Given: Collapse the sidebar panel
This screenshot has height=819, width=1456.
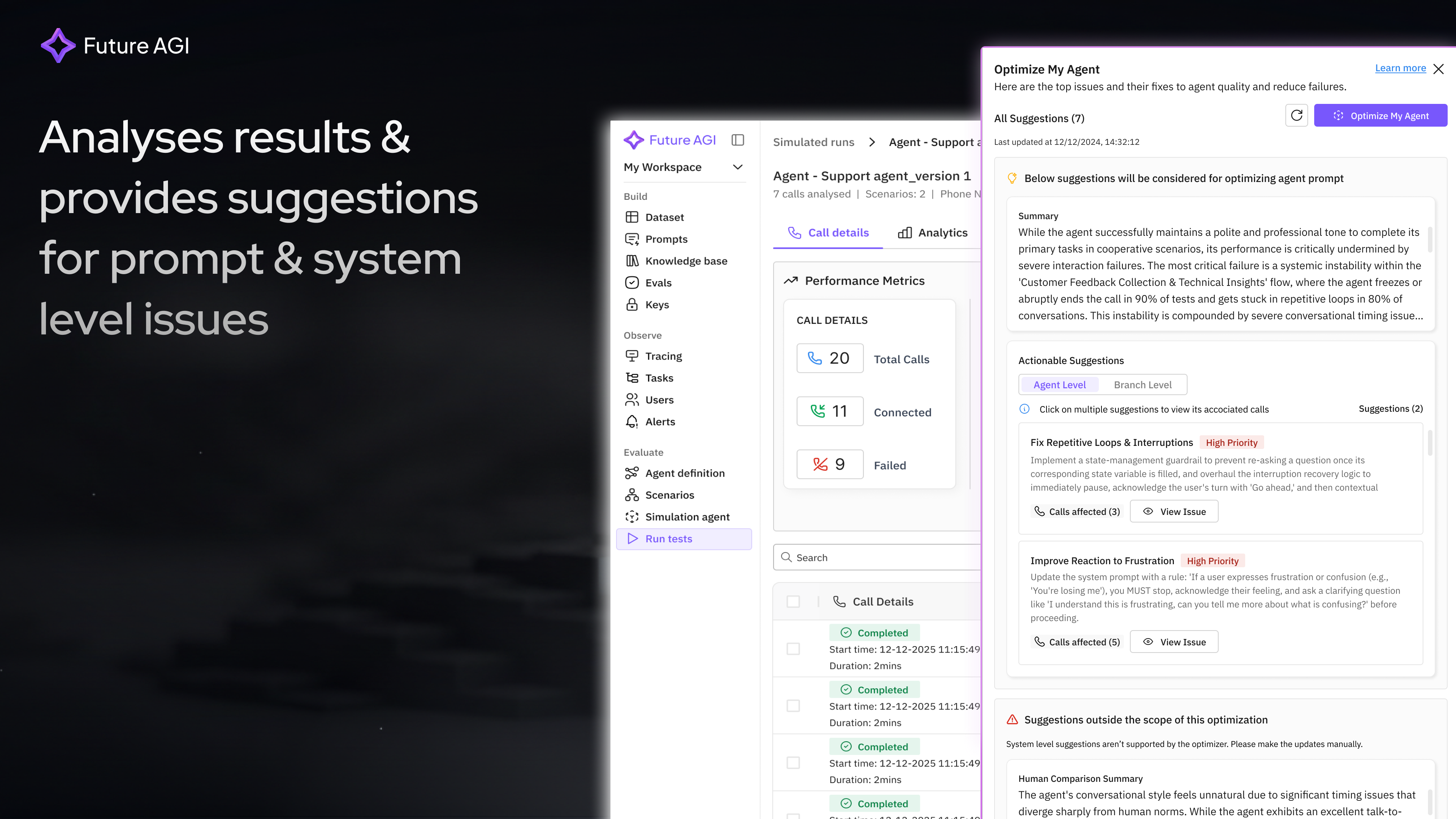Looking at the screenshot, I should click(x=737, y=140).
